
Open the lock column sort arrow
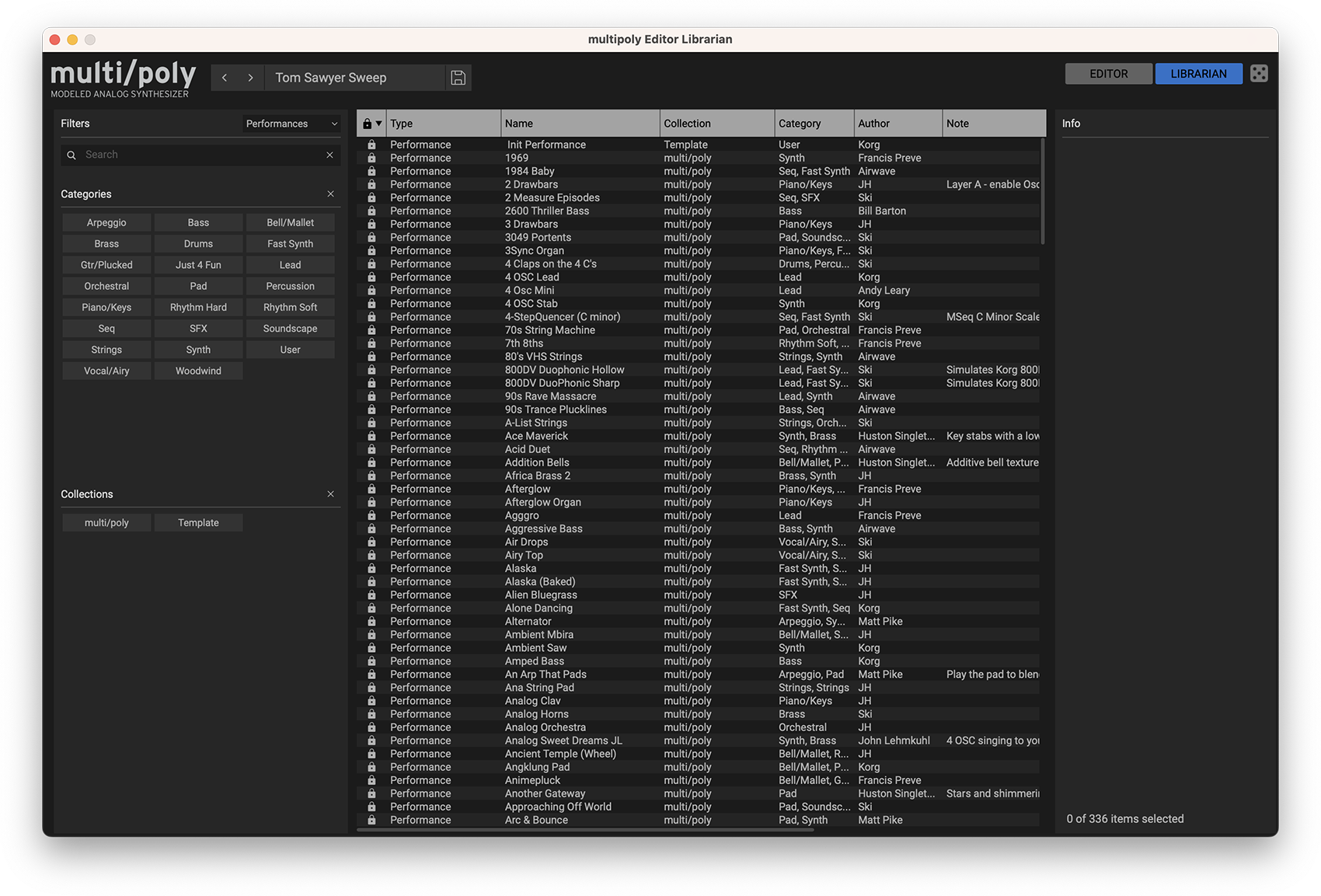(x=379, y=124)
